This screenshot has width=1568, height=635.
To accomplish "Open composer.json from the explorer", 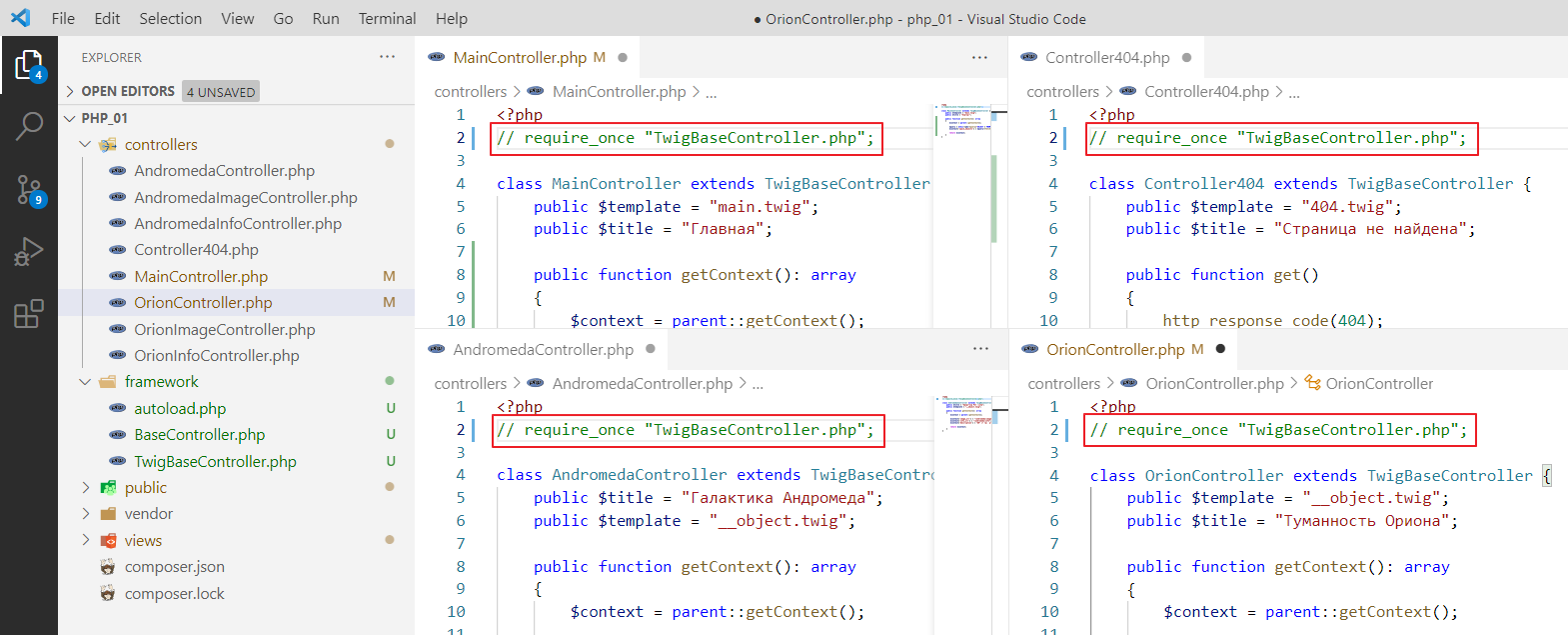I will pyautogui.click(x=174, y=567).
